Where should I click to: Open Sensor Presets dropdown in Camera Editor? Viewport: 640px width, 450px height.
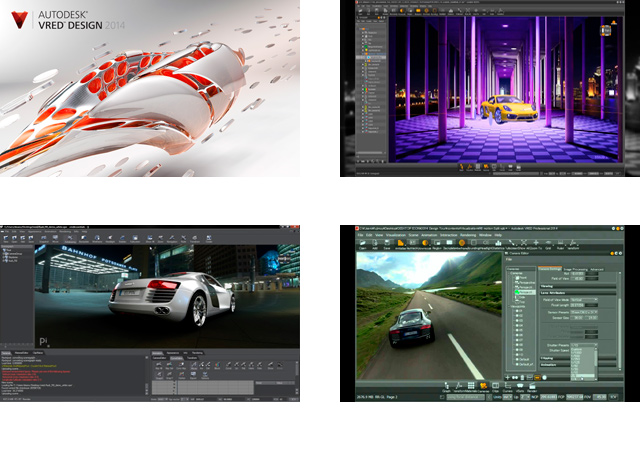click(x=584, y=312)
